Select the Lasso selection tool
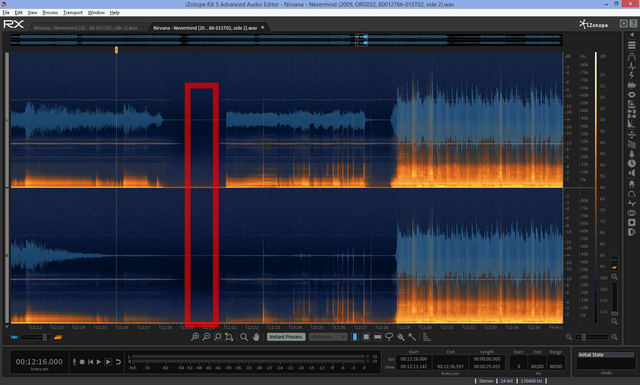The width and height of the screenshot is (640, 385). click(x=389, y=337)
